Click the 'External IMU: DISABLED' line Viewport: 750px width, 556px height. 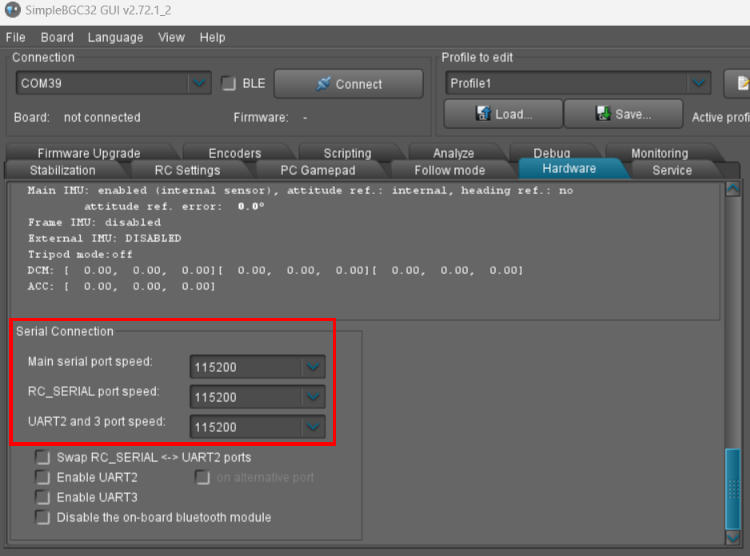point(104,238)
